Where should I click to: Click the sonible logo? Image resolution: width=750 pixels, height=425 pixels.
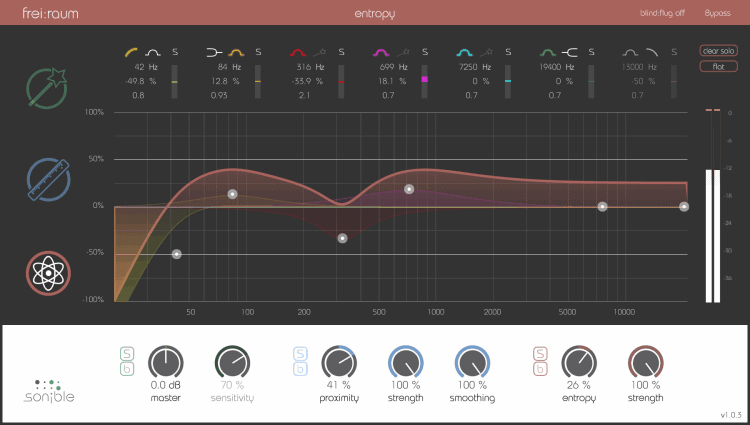point(49,391)
